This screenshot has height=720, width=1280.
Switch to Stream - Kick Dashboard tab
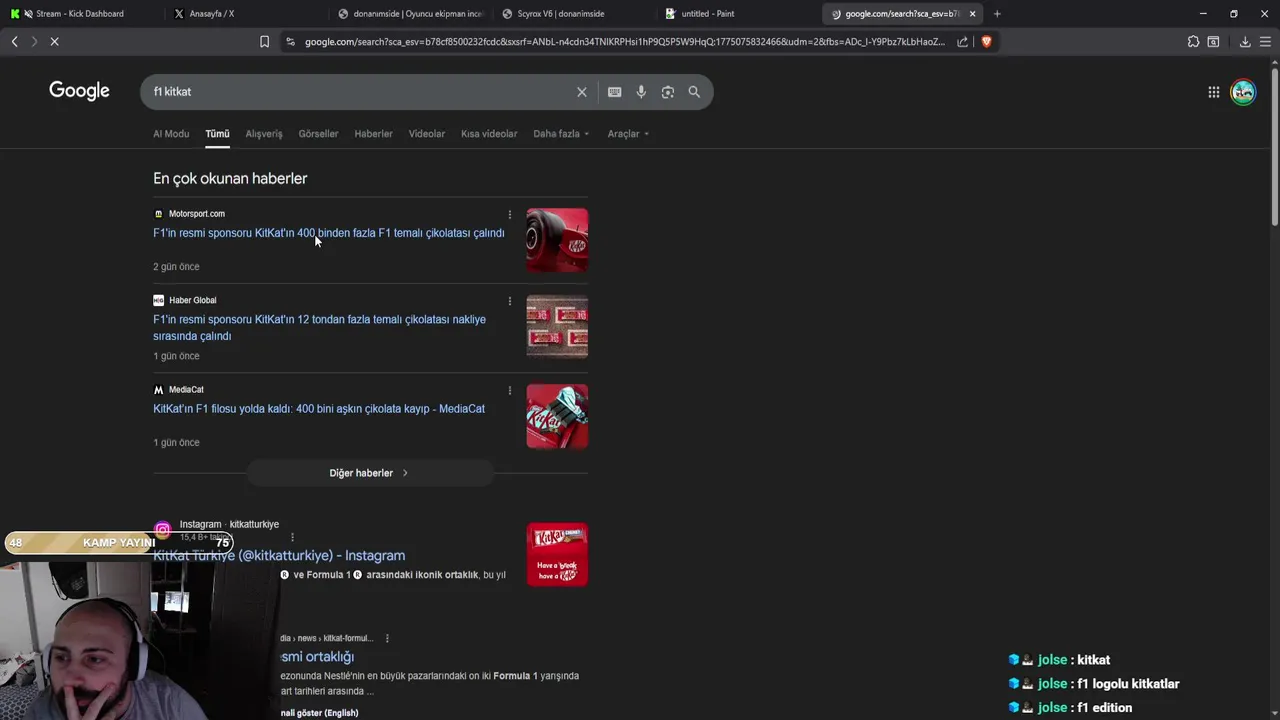click(80, 14)
